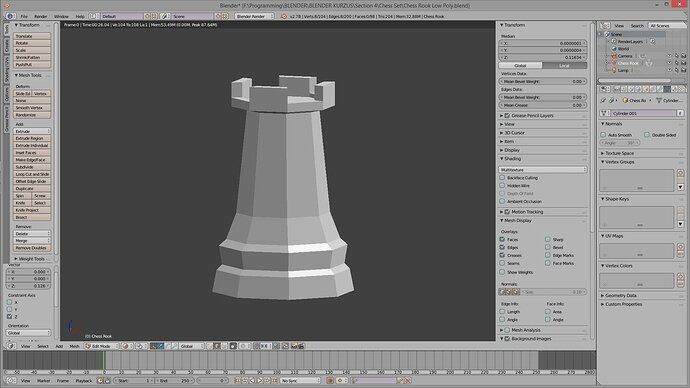
Task: Open the Info editor type icon
Action: [10, 16]
